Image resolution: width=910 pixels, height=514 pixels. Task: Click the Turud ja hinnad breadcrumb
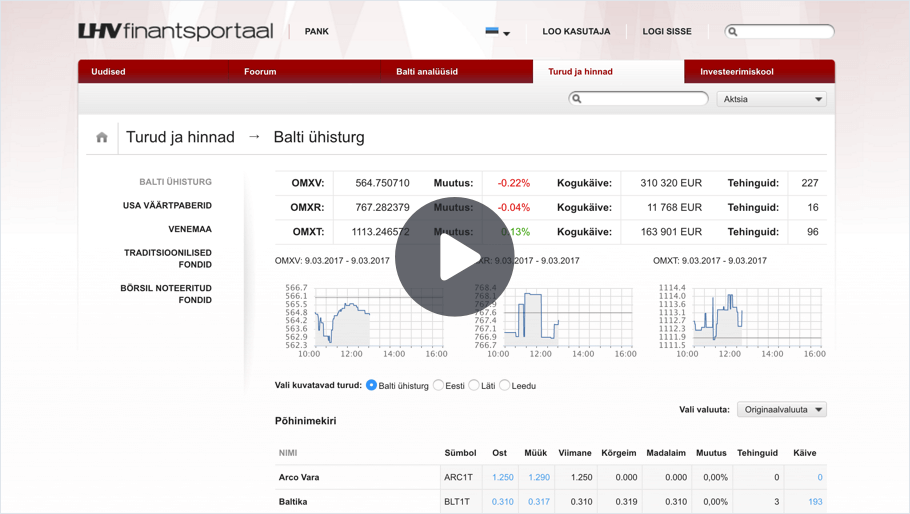click(180, 137)
